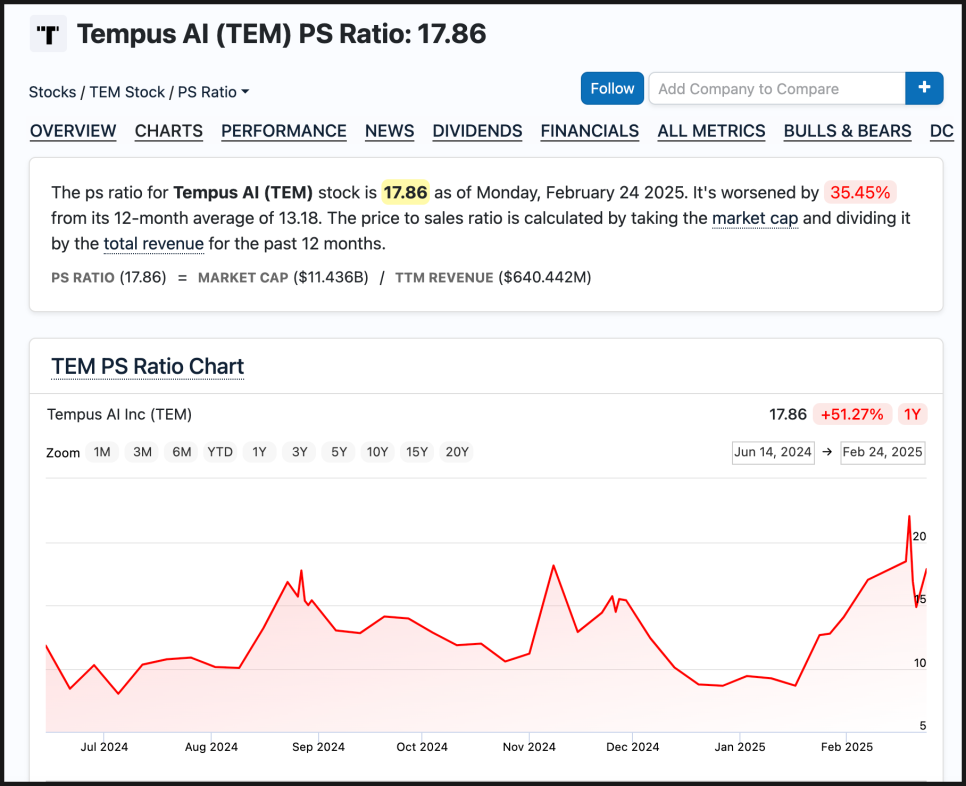Focus the Add Company to Compare field
This screenshot has height=786, width=966.
click(777, 88)
